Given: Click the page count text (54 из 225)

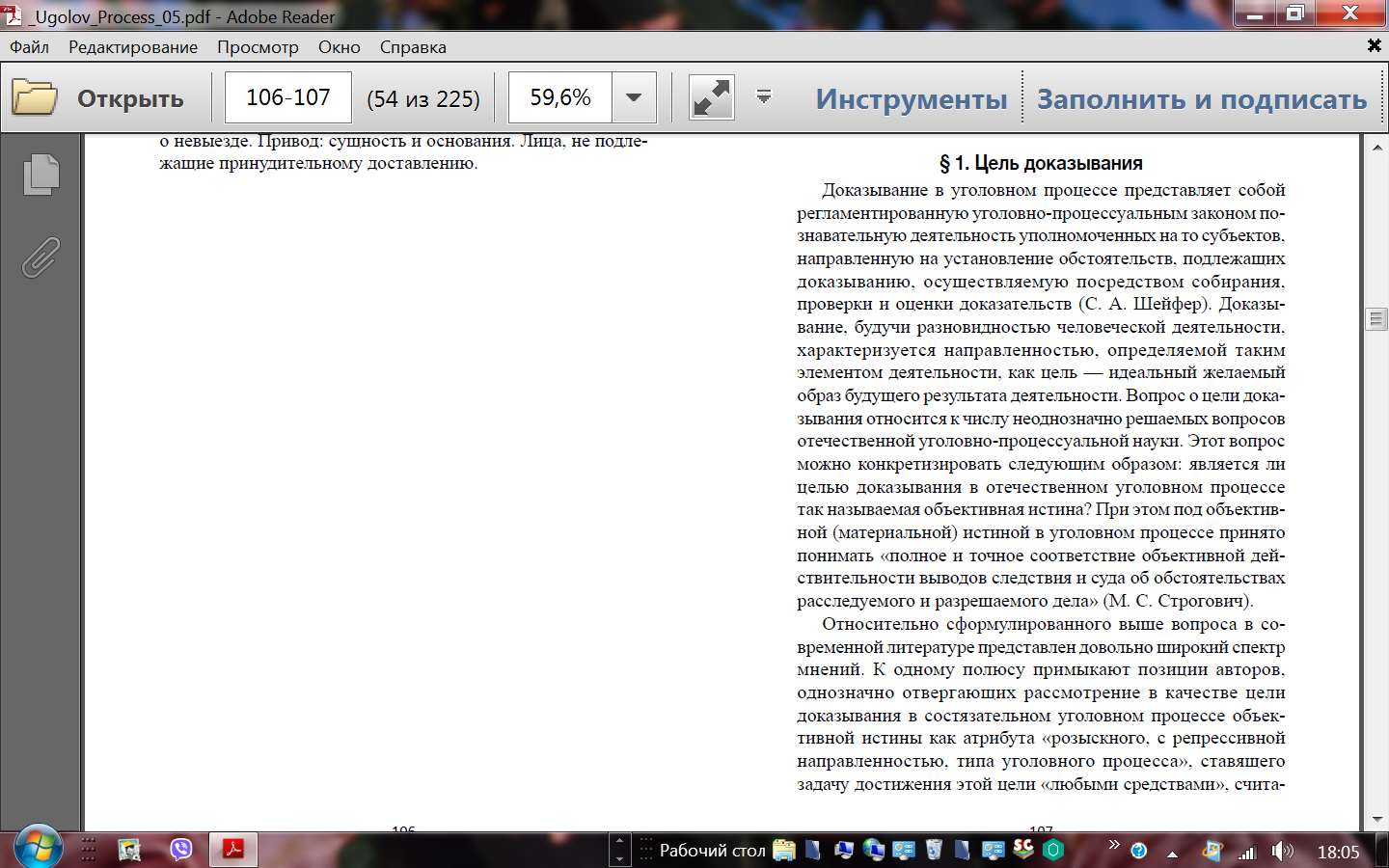Looking at the screenshot, I should (423, 98).
